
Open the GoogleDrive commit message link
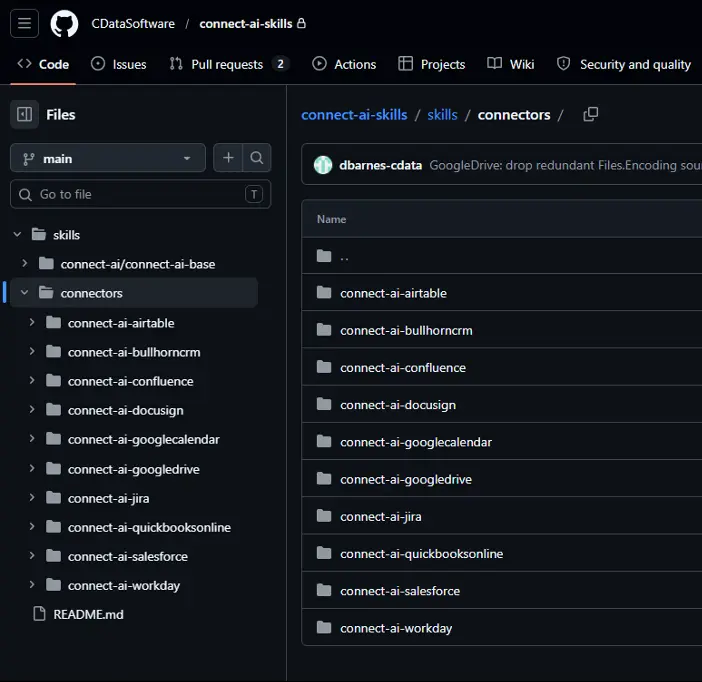point(565,165)
